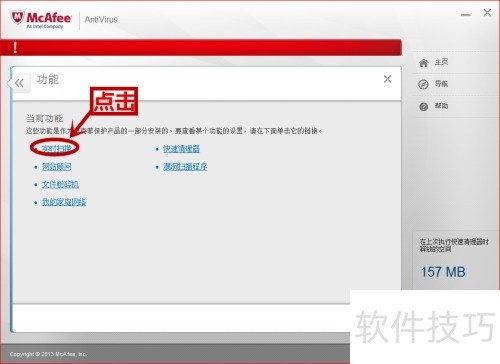Open the 漏洞扫描程序 link
500x364 pixels.
(x=185, y=166)
